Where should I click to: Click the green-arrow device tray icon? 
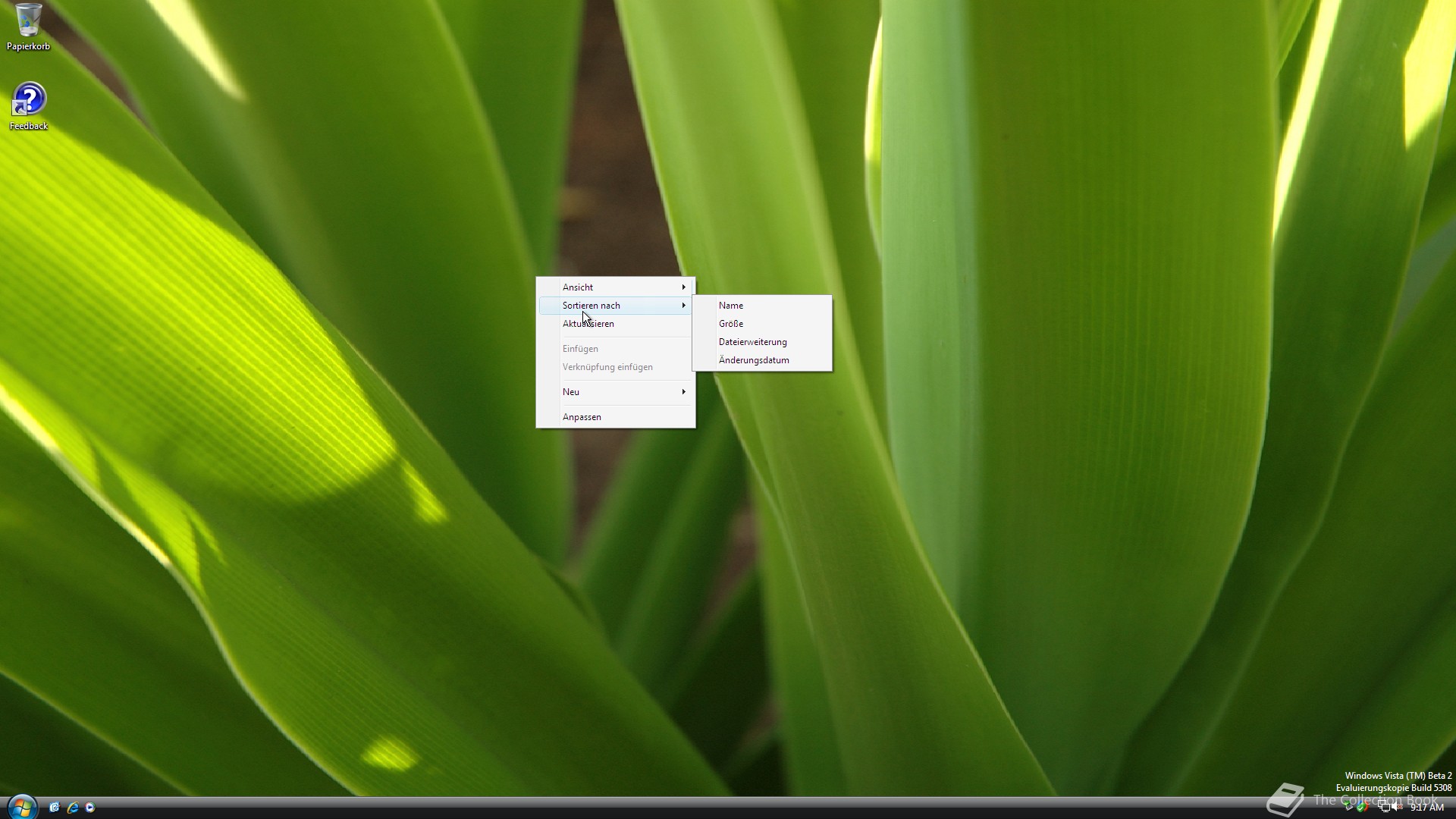click(x=1349, y=805)
